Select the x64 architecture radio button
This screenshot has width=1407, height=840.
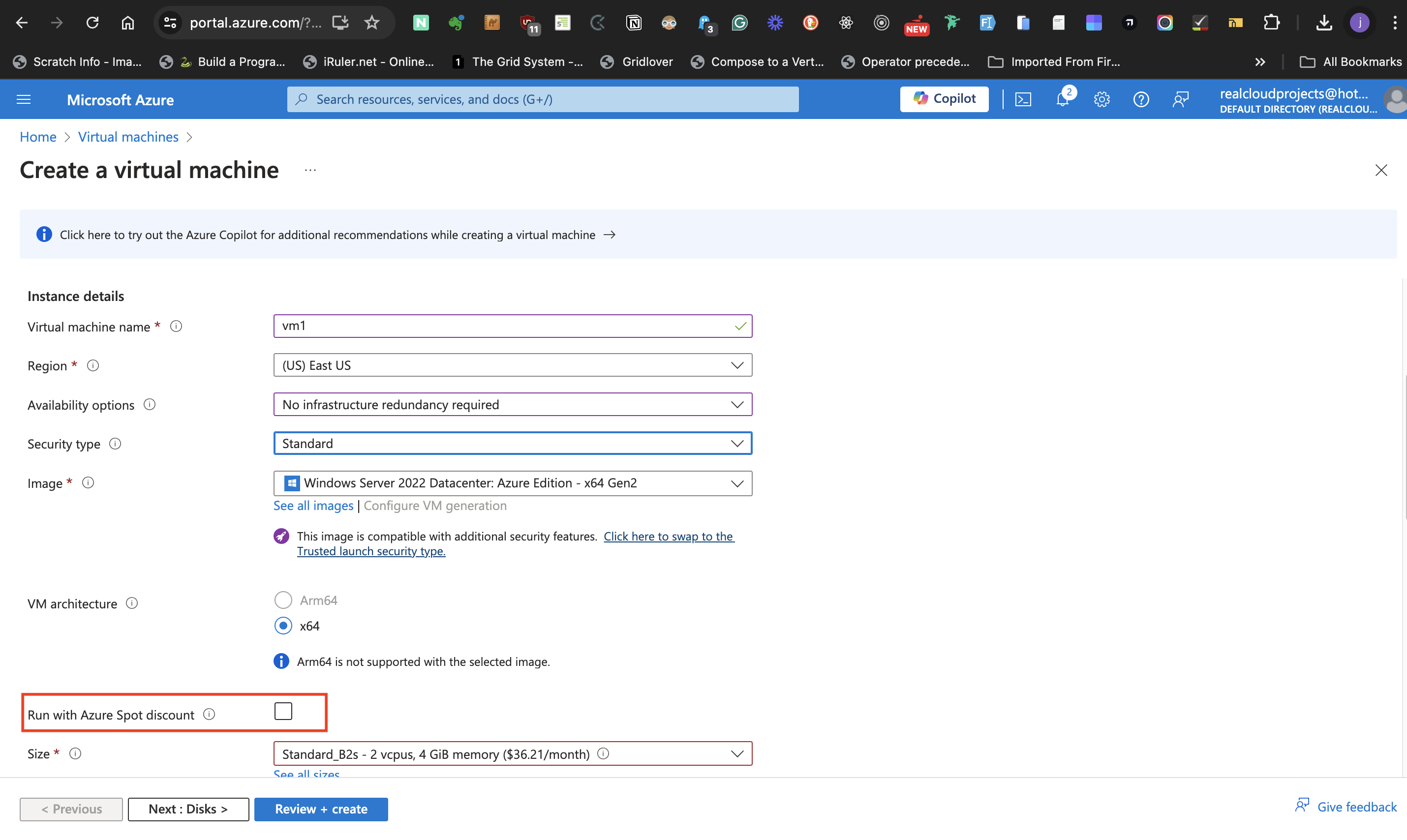283,626
